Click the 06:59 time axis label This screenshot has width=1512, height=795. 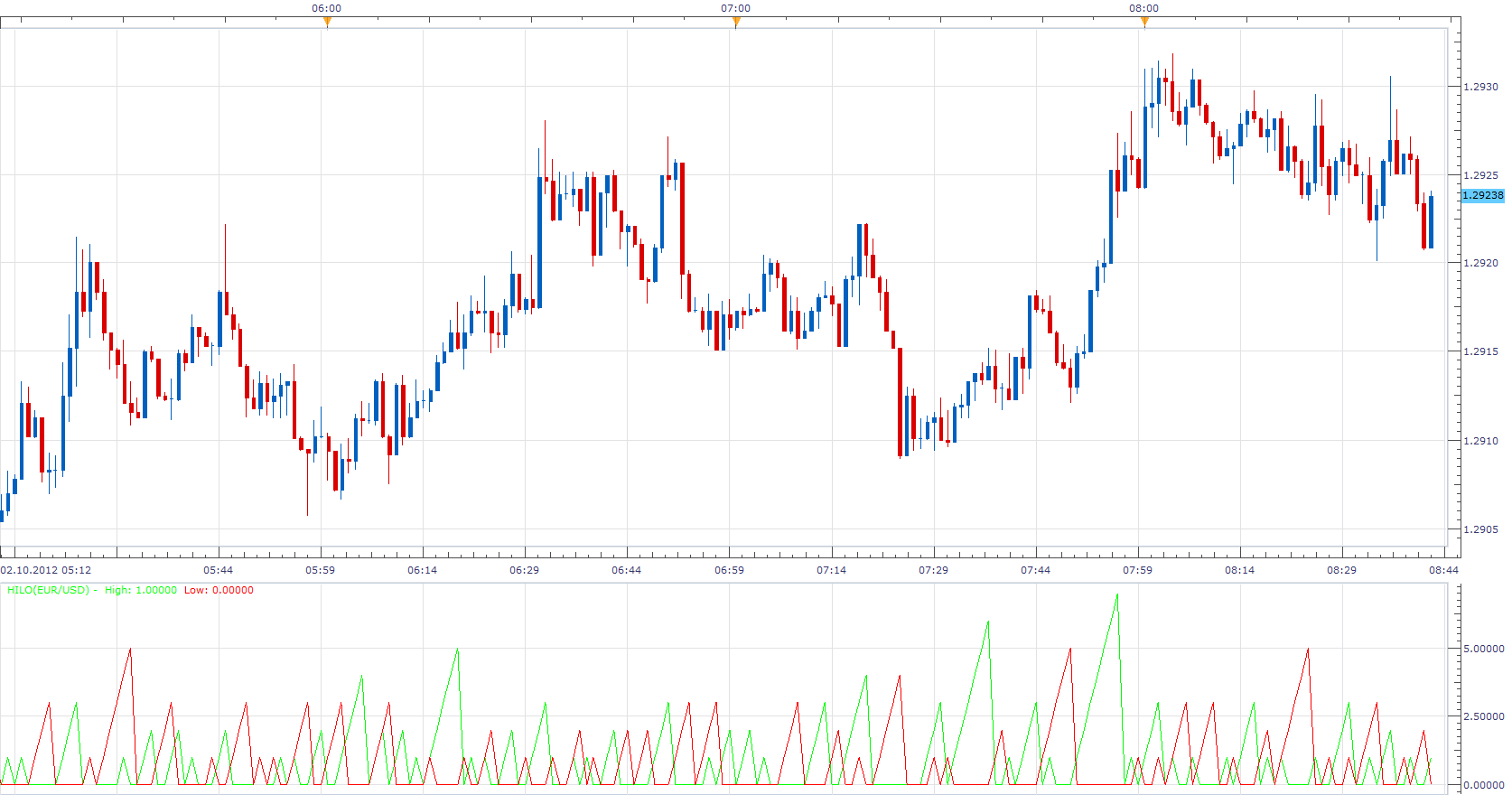(729, 570)
